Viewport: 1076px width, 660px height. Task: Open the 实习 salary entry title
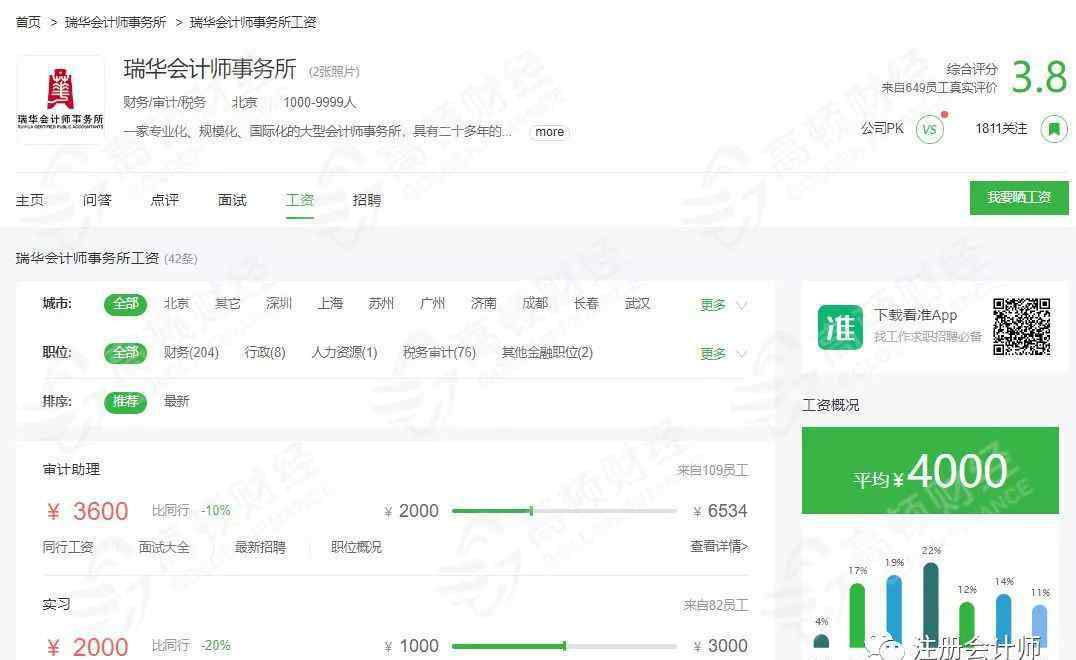click(56, 604)
